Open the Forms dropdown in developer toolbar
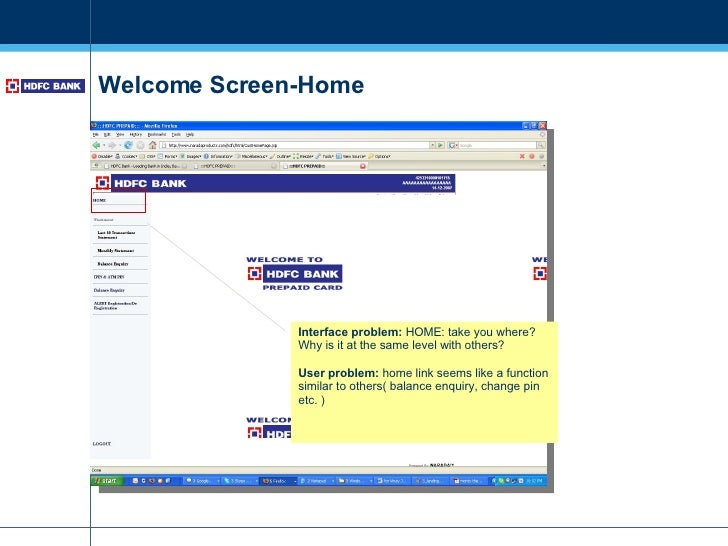Screen dimensions: 728x546 click(168, 156)
